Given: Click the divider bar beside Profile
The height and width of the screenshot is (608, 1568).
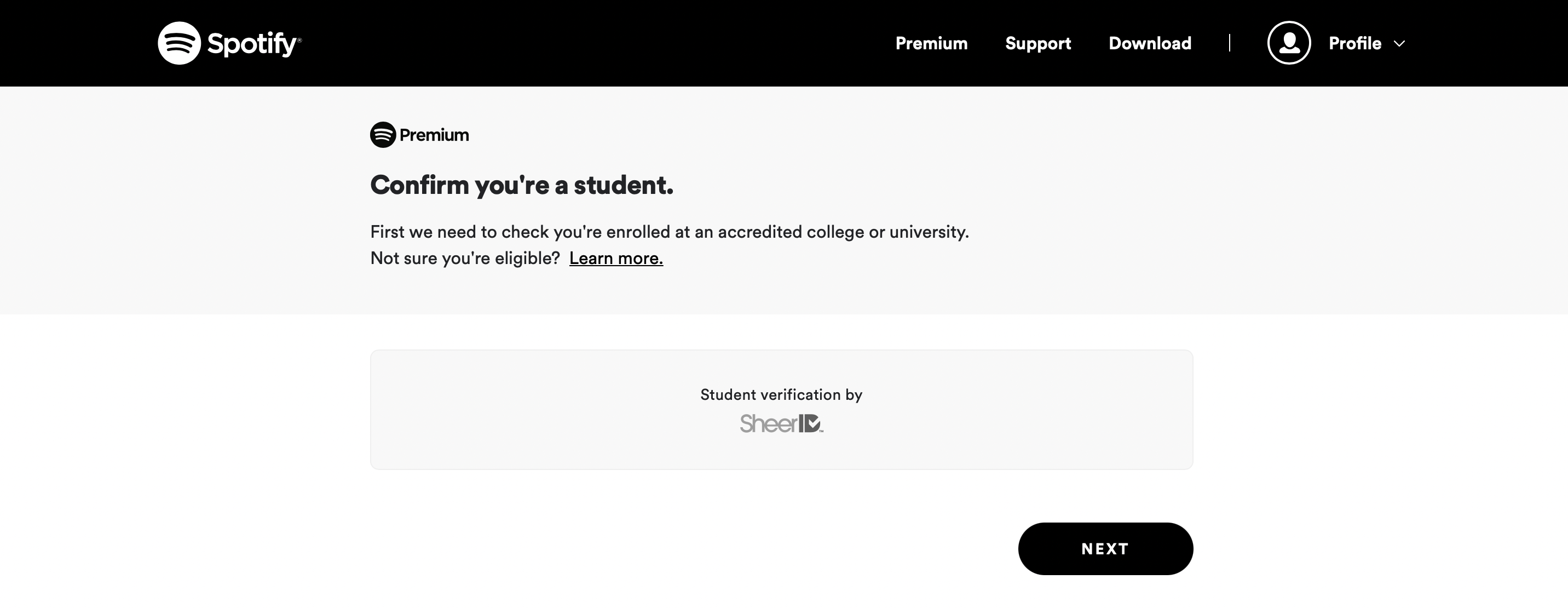Looking at the screenshot, I should (1230, 43).
